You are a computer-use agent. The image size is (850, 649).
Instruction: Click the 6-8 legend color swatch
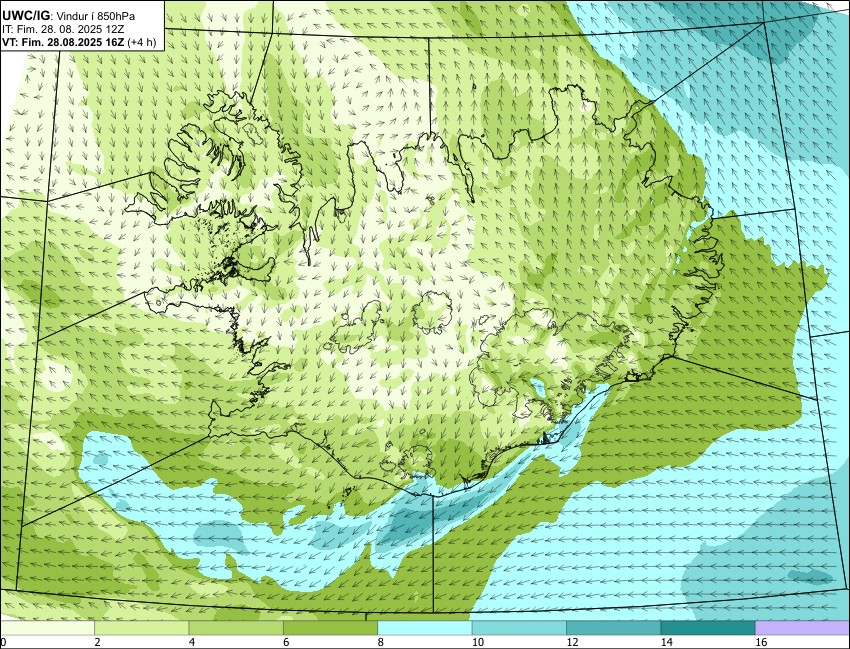330,628
